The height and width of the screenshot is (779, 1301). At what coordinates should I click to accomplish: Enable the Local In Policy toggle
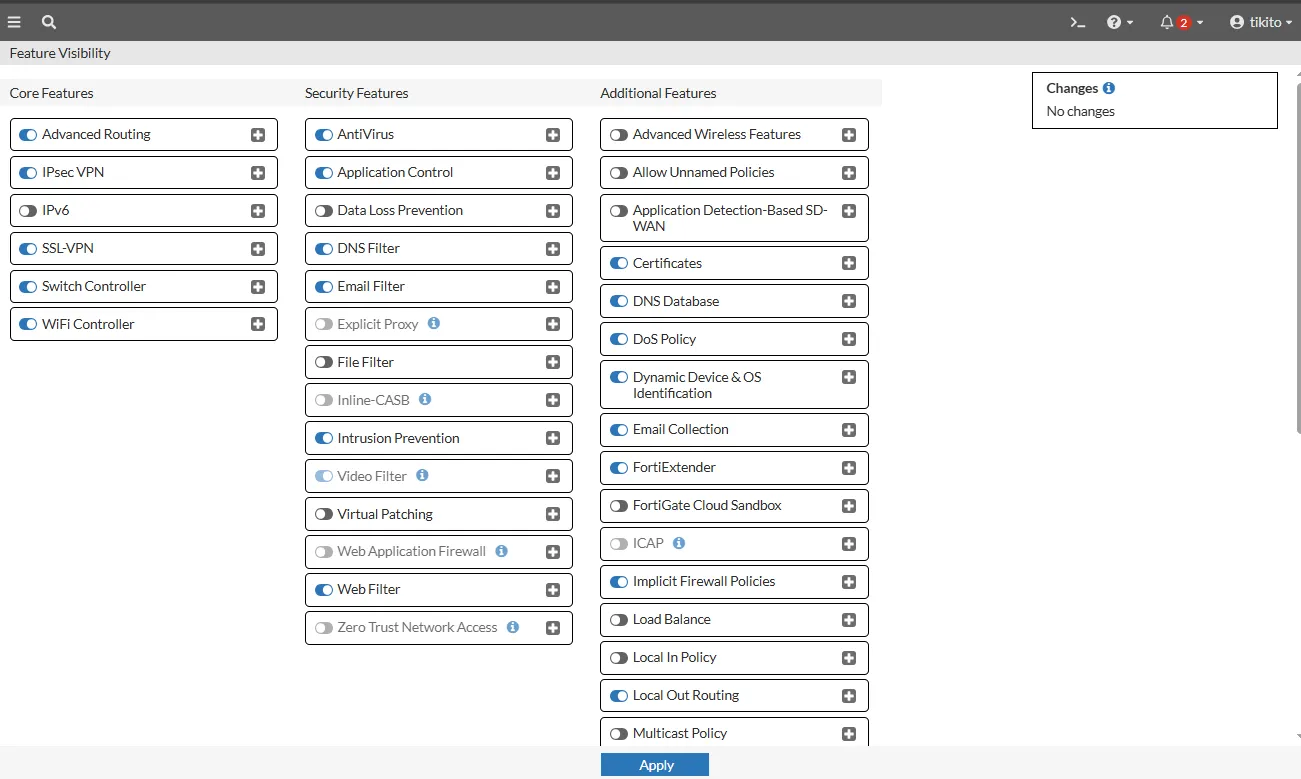tap(619, 658)
